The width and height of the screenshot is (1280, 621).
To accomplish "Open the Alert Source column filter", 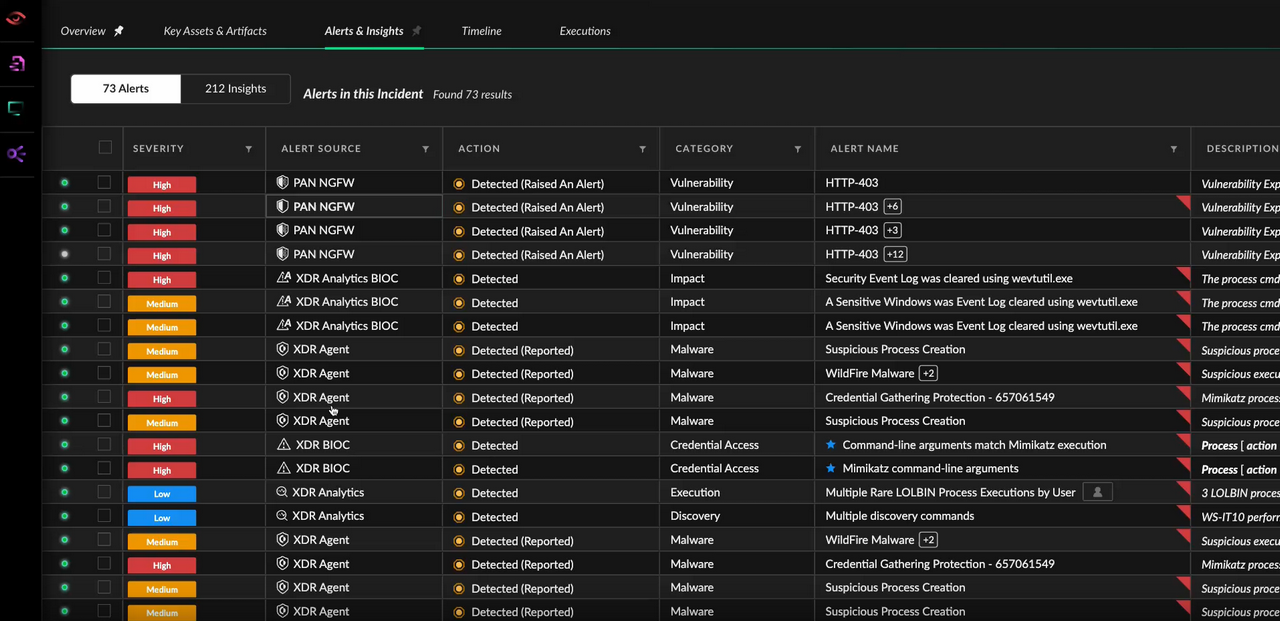I will tap(426, 149).
